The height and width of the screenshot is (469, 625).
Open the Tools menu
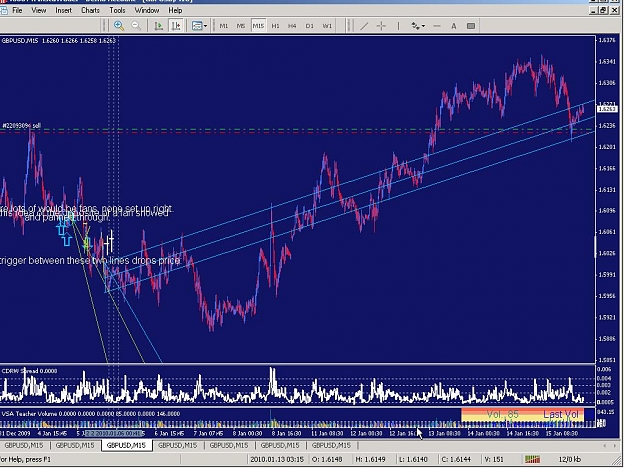(117, 10)
